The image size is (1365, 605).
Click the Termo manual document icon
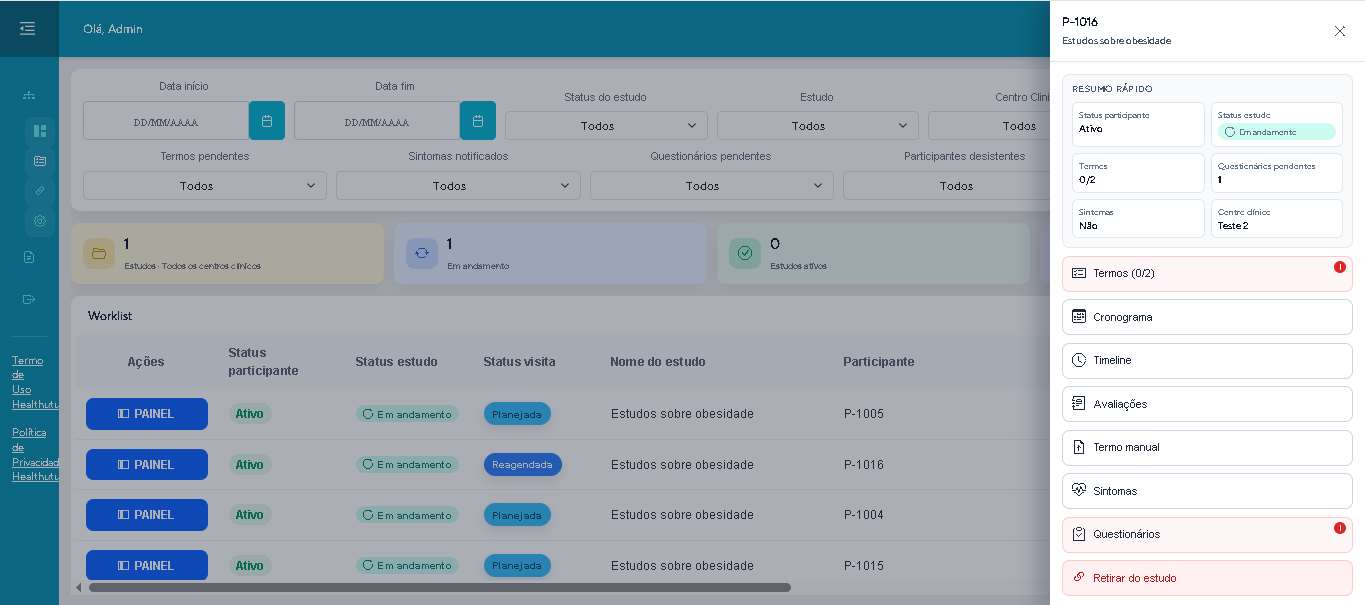click(1079, 447)
